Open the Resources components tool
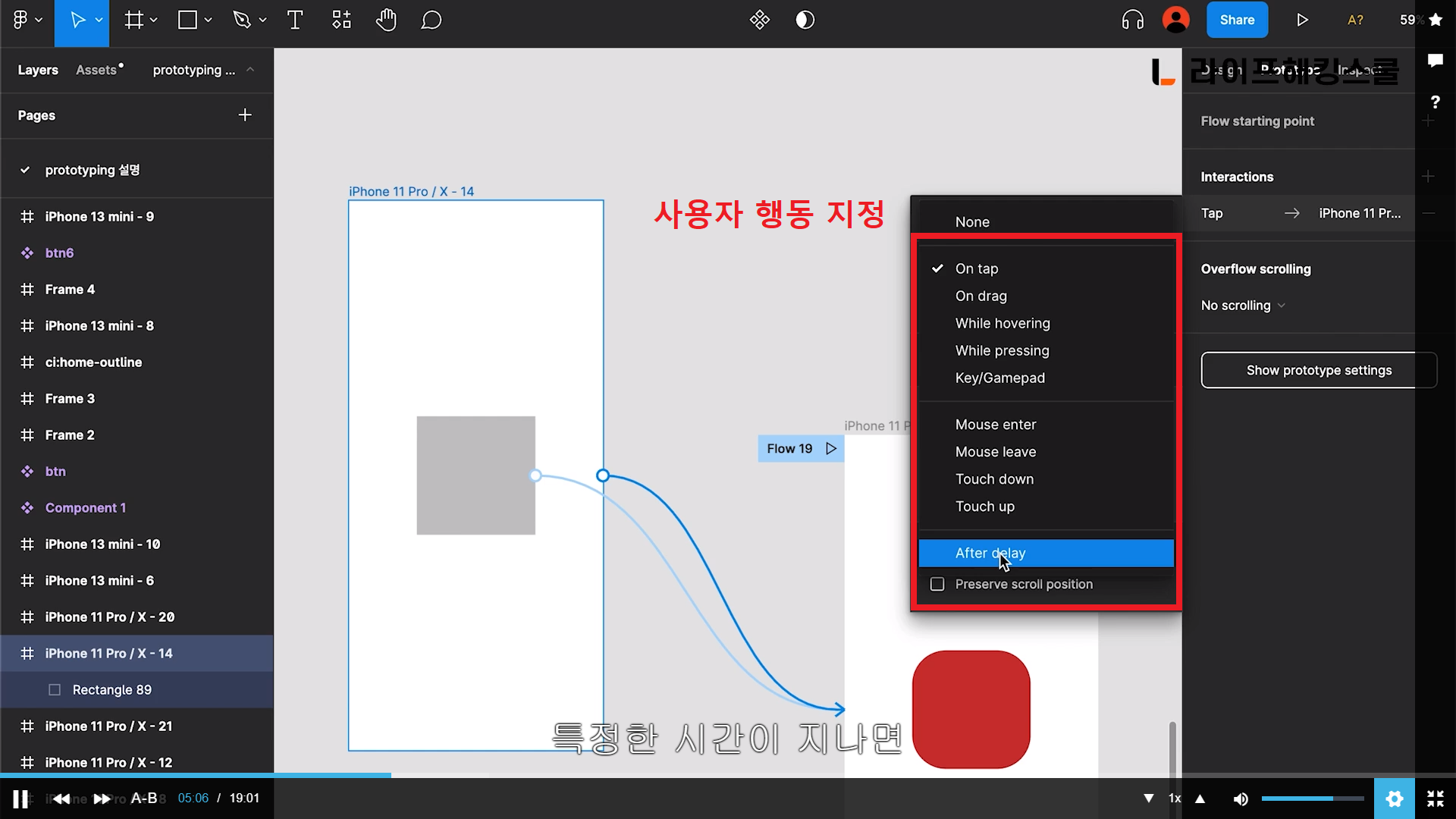1456x819 pixels. 341,20
